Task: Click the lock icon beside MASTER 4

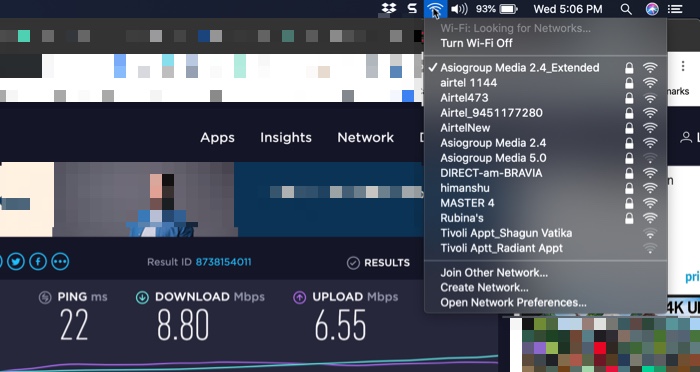Action: pos(629,203)
